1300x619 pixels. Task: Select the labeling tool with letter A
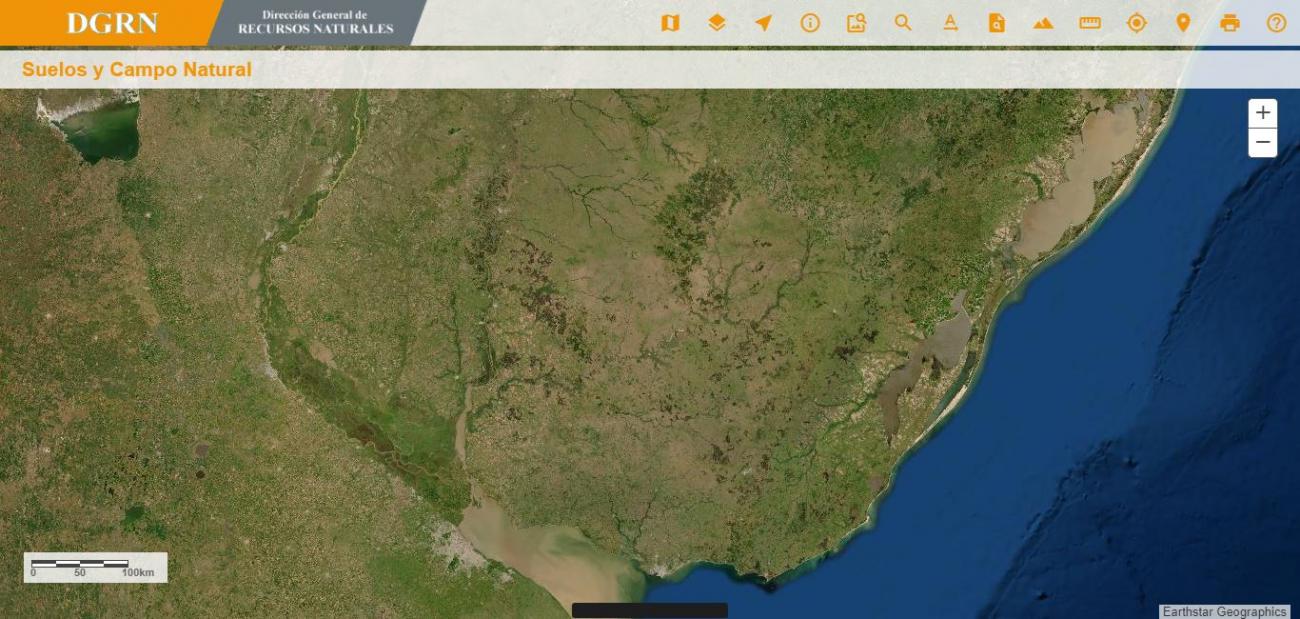[948, 22]
